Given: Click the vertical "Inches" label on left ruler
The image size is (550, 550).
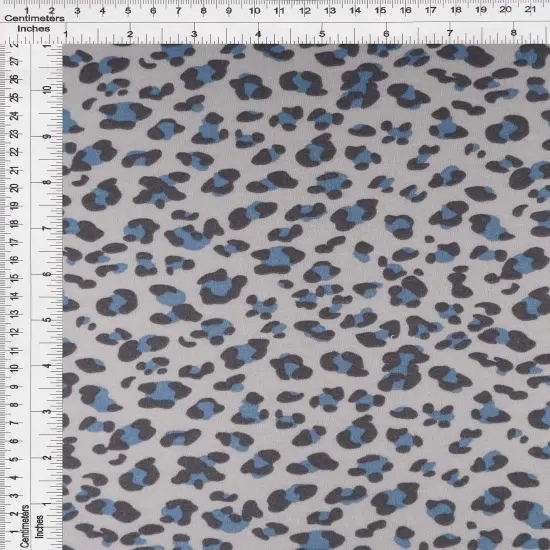Looking at the screenshot, I should pyautogui.click(x=40, y=526).
